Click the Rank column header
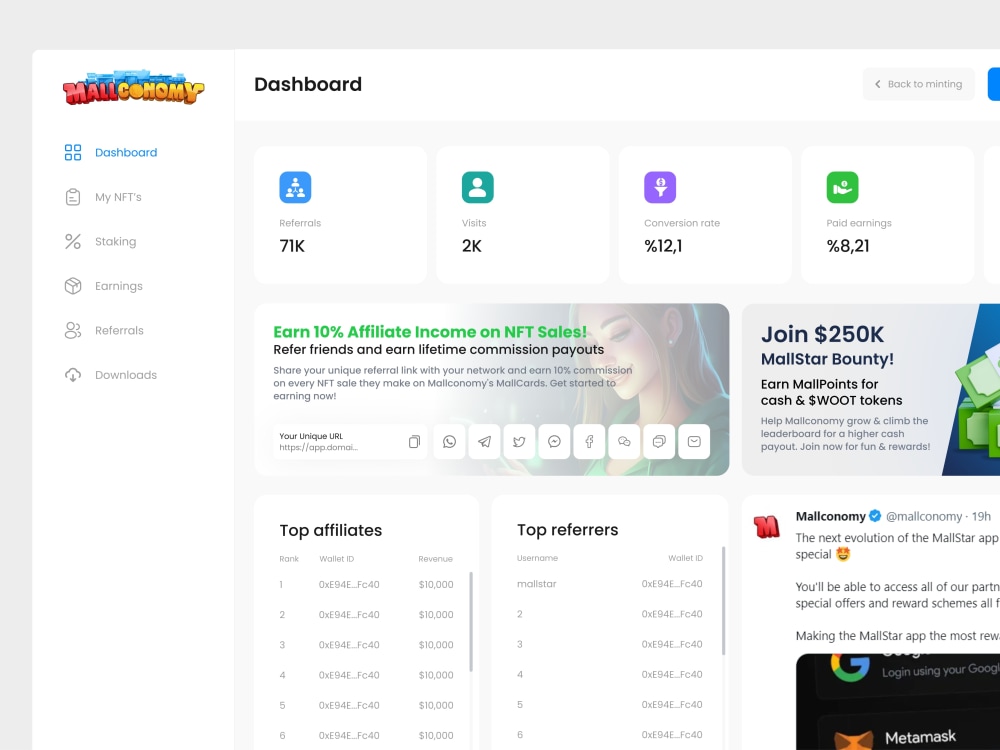The height and width of the screenshot is (750, 1000). coord(289,559)
